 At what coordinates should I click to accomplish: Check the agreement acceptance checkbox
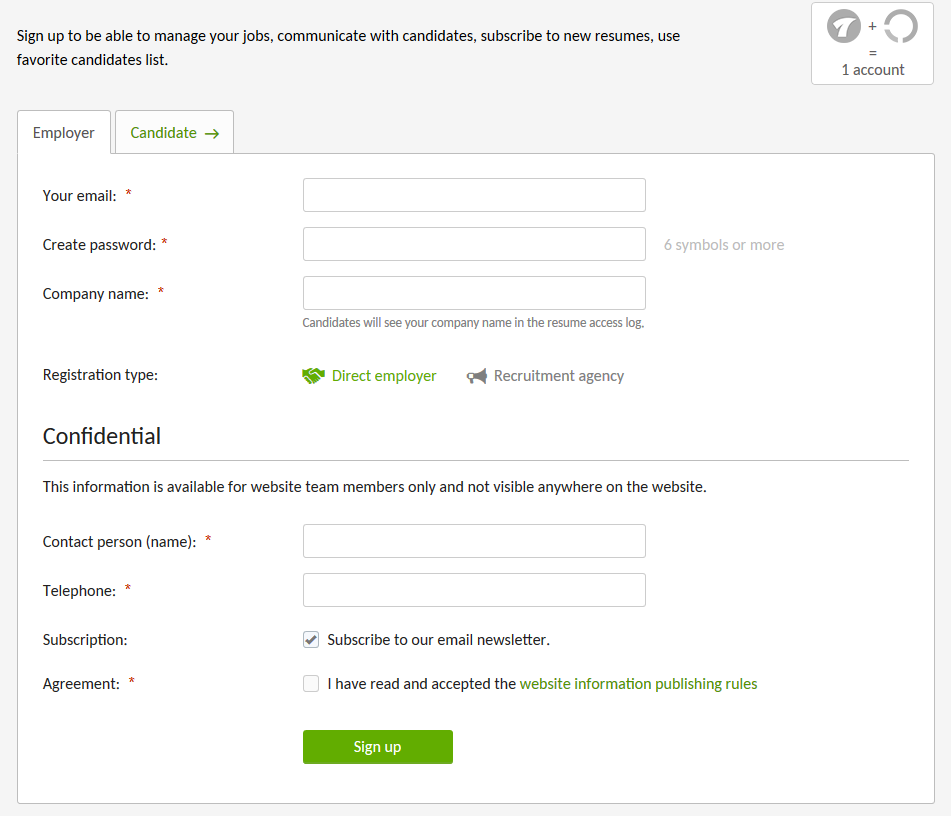[311, 684]
